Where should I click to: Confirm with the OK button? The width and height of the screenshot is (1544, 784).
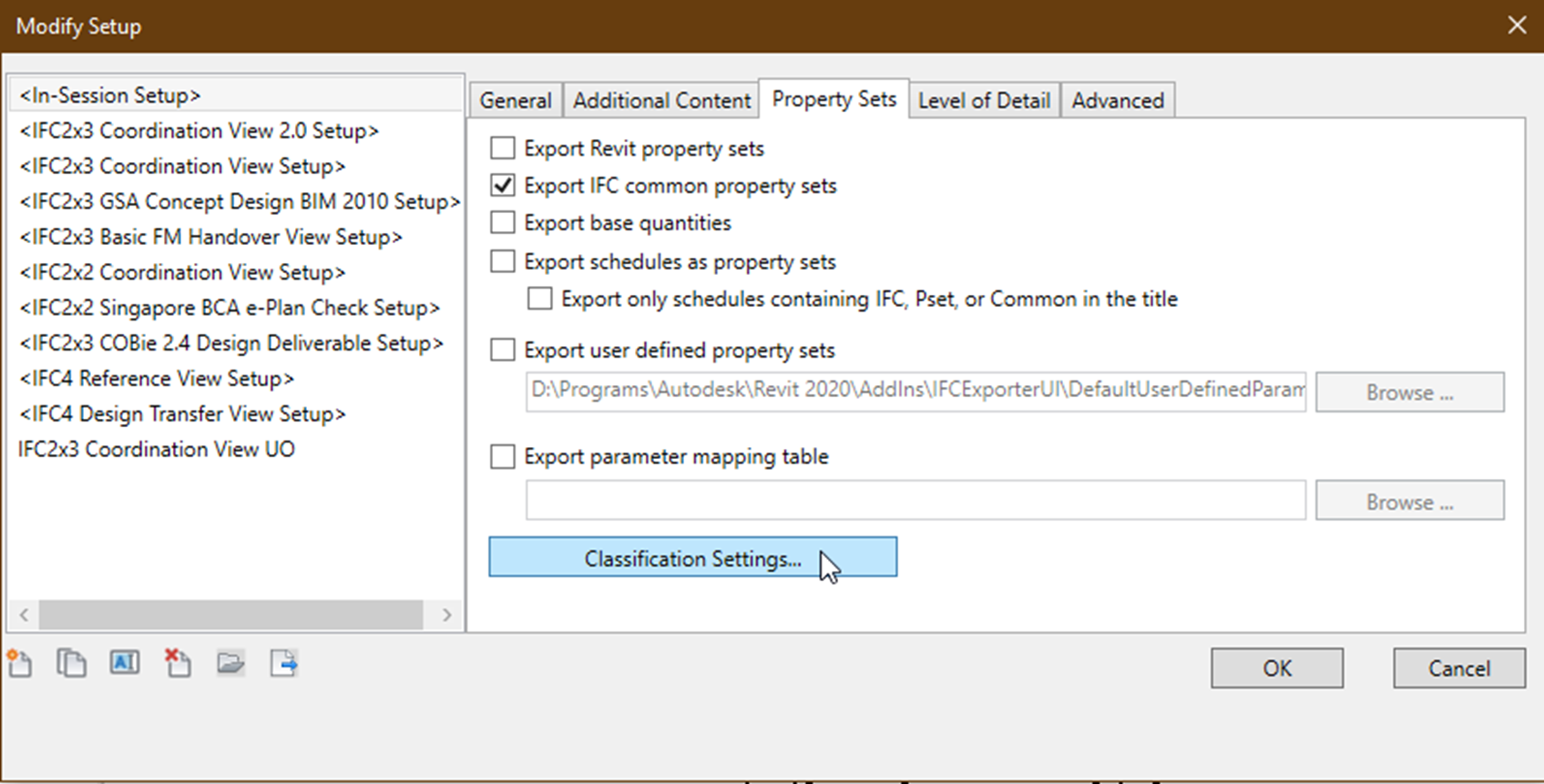[x=1276, y=668]
